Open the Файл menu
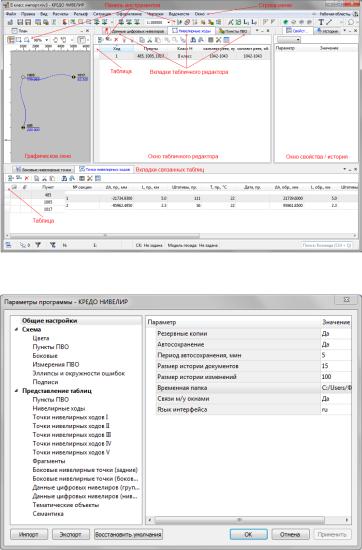 tap(11, 14)
